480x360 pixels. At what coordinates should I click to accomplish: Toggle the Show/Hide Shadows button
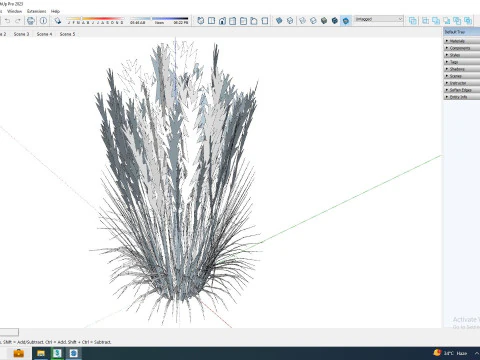click(58, 21)
